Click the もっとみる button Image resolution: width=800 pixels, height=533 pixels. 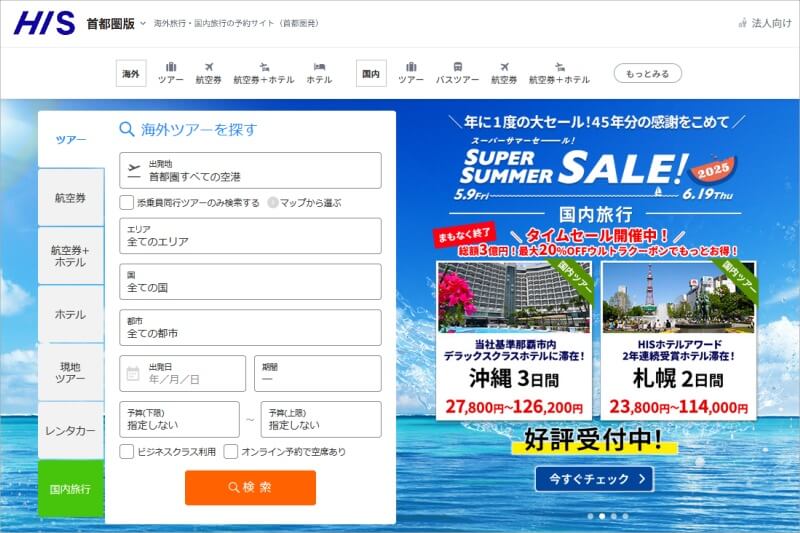(647, 73)
